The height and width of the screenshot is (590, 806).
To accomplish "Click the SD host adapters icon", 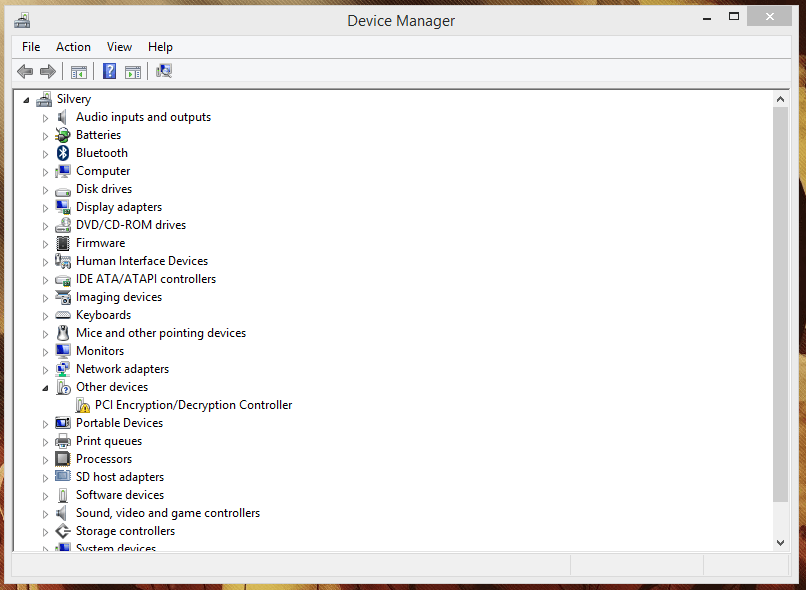I will [x=63, y=476].
